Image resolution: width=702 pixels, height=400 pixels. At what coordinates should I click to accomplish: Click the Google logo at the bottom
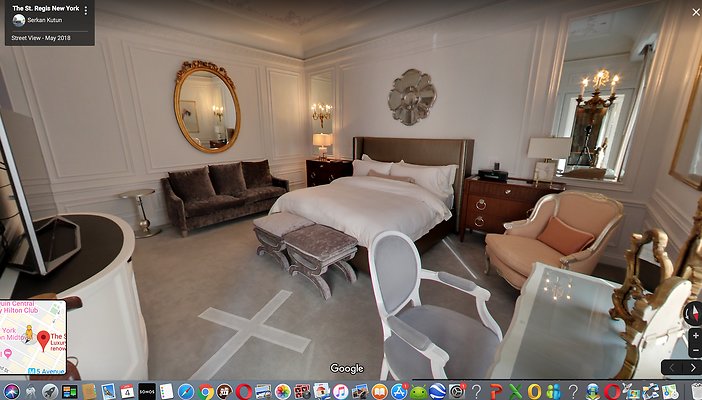pos(347,369)
